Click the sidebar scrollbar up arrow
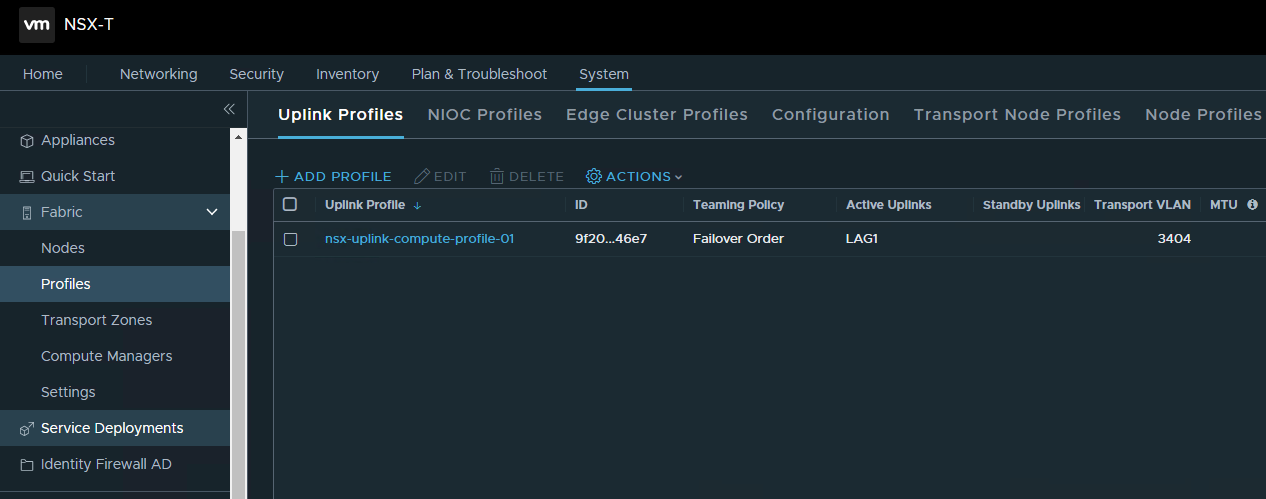Viewport: 1266px width, 499px height. coord(238,136)
